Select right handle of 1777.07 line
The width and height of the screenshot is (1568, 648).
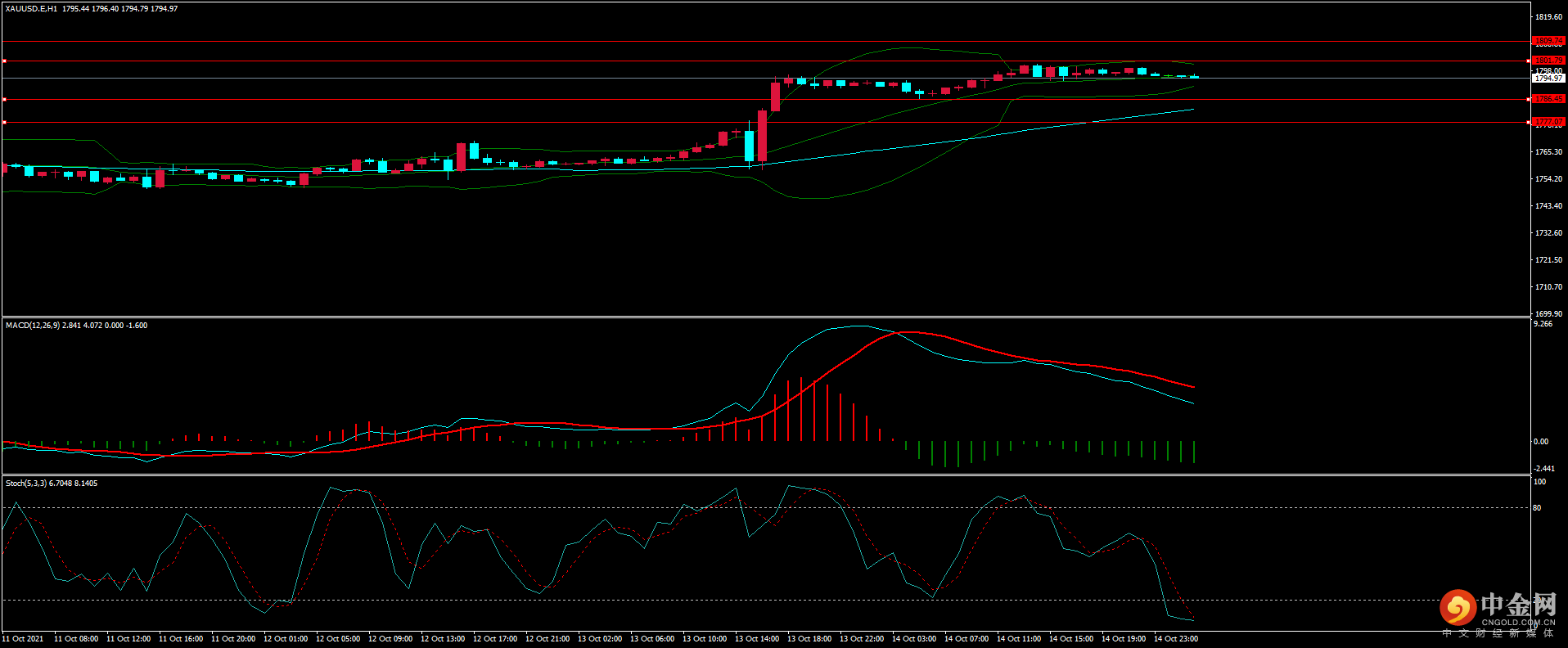[1530, 122]
